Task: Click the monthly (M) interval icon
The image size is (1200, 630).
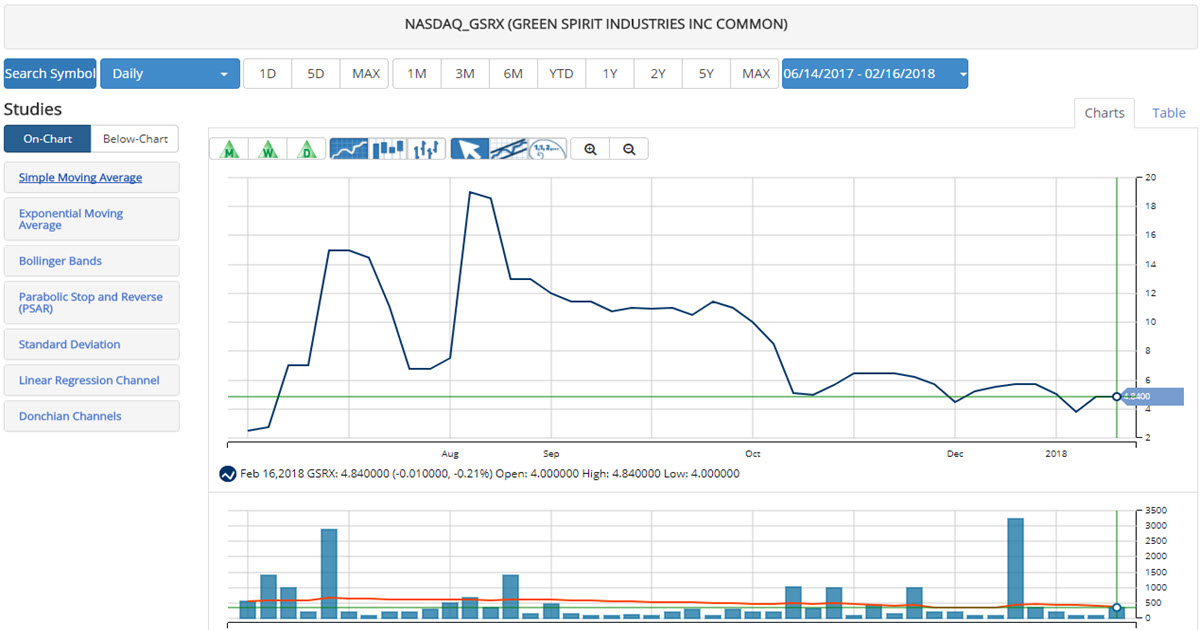Action: [231, 149]
